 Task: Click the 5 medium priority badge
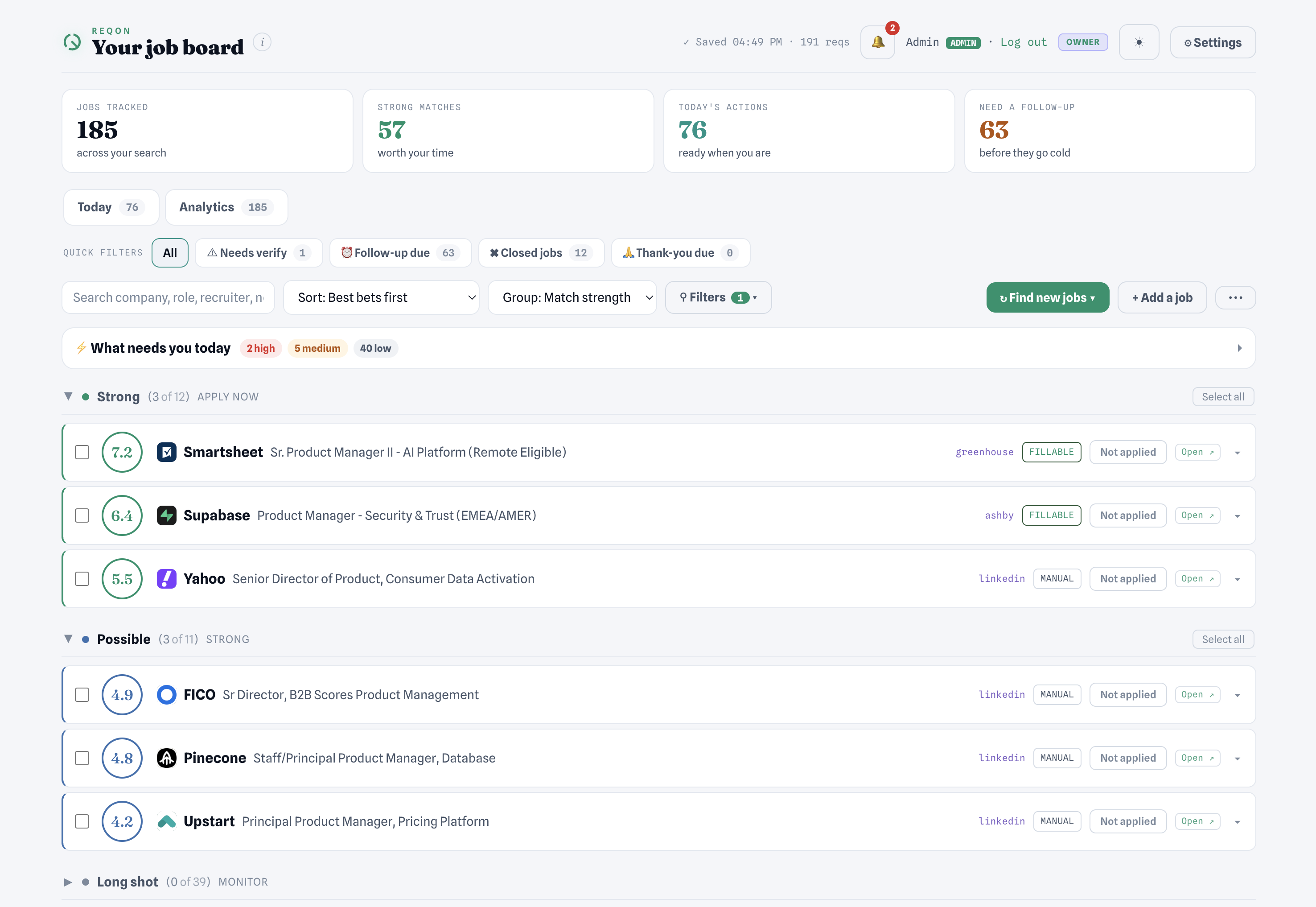[317, 348]
